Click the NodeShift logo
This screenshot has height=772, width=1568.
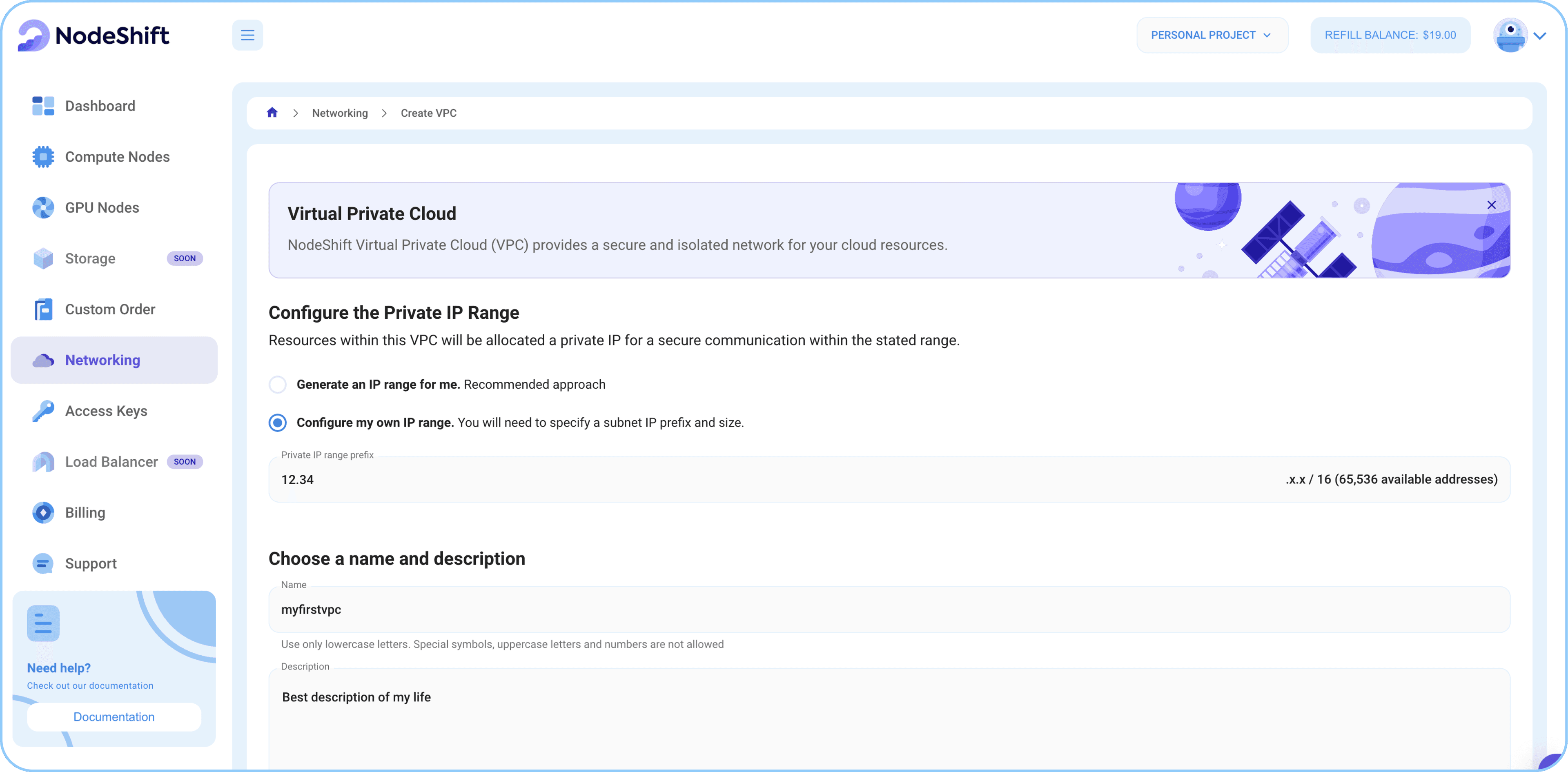[93, 35]
